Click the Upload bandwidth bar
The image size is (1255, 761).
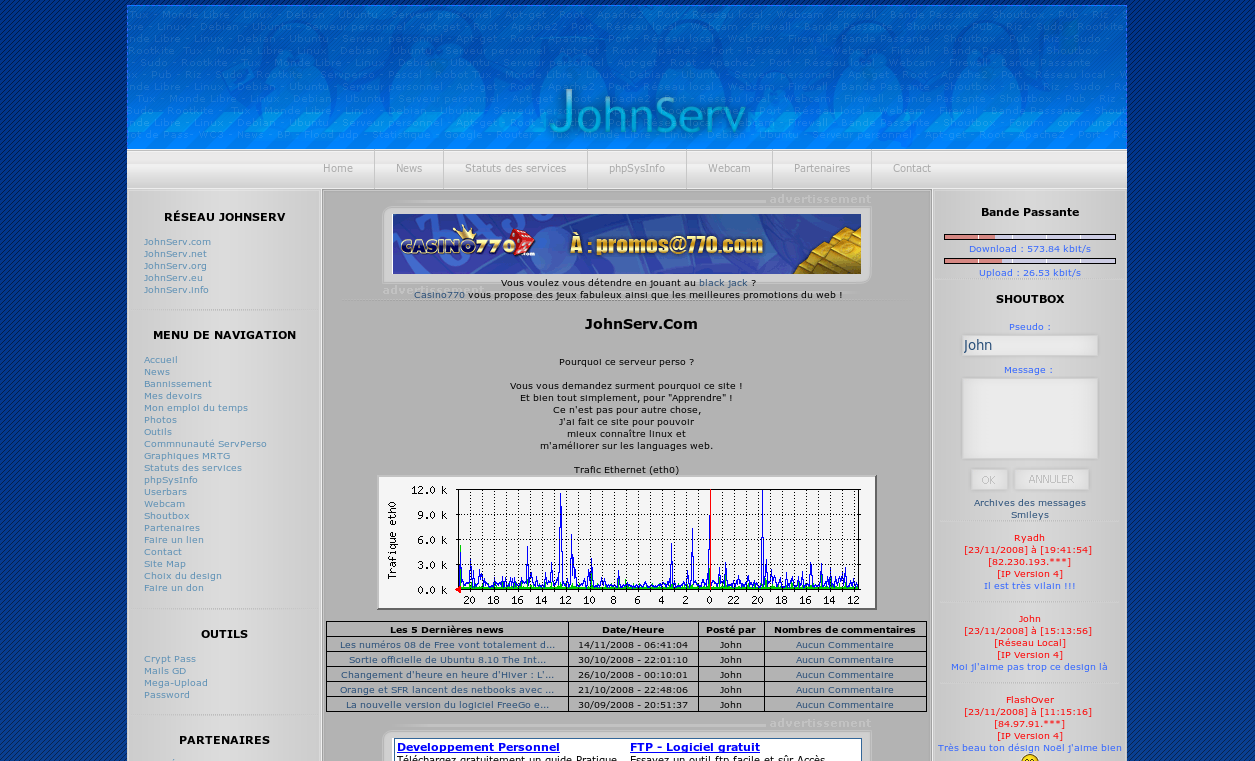pyautogui.click(x=1030, y=261)
